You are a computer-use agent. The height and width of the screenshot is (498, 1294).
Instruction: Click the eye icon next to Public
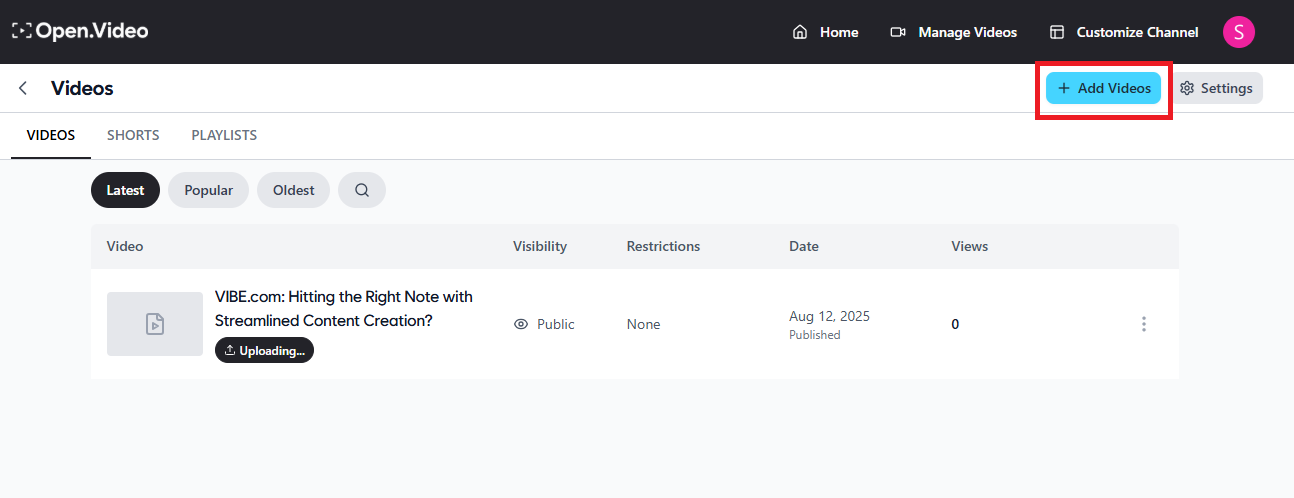point(520,324)
